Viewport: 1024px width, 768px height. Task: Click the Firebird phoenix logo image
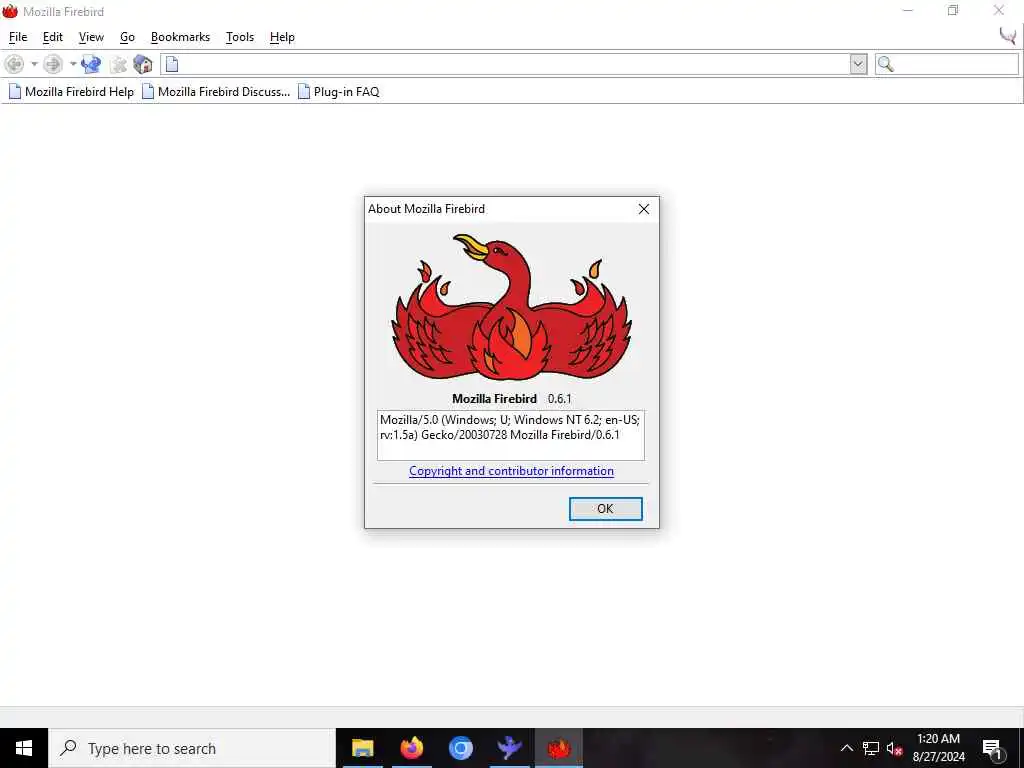click(x=511, y=307)
